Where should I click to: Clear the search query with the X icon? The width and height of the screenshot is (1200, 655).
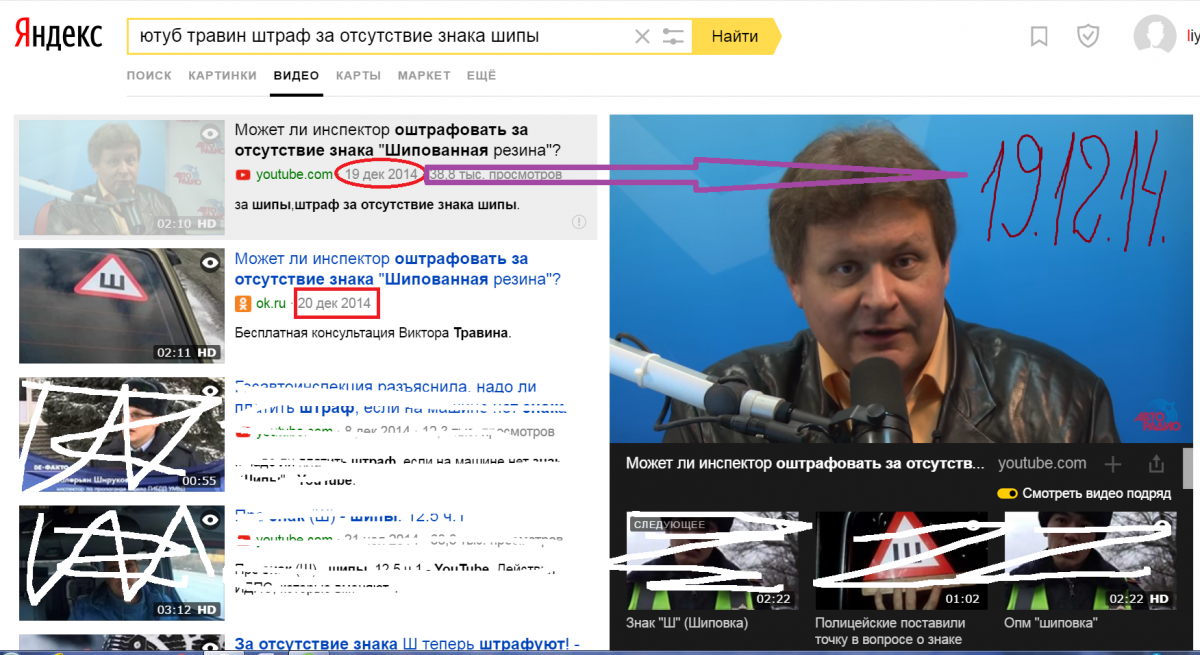coord(642,36)
